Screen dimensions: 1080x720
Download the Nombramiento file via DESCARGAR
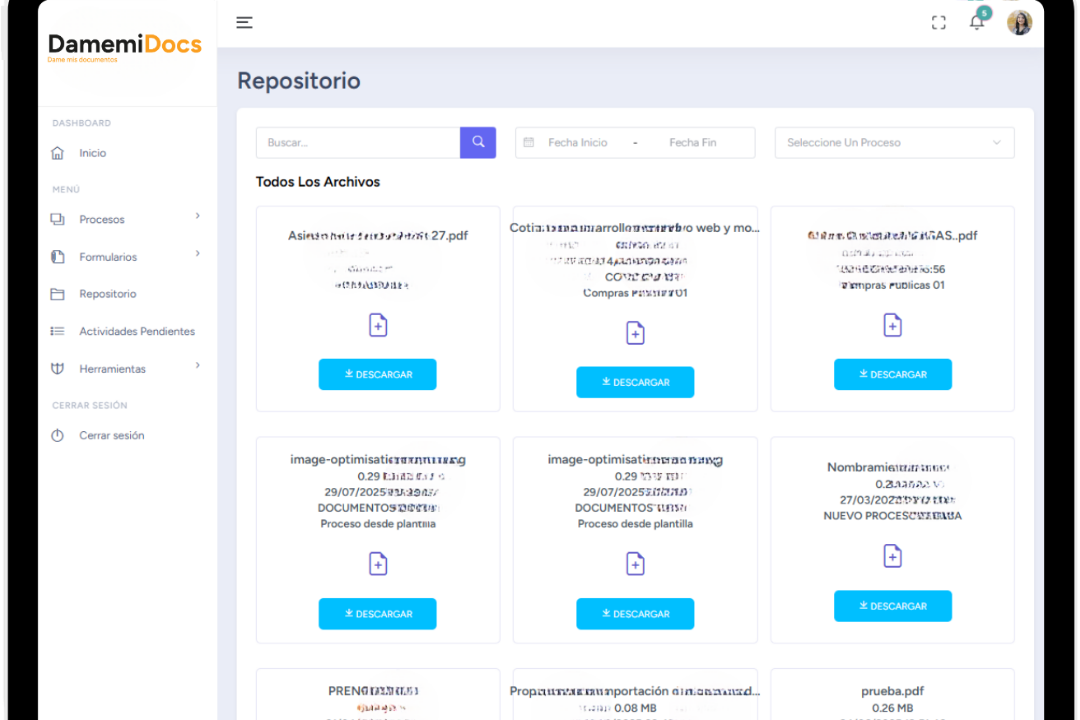tap(893, 605)
